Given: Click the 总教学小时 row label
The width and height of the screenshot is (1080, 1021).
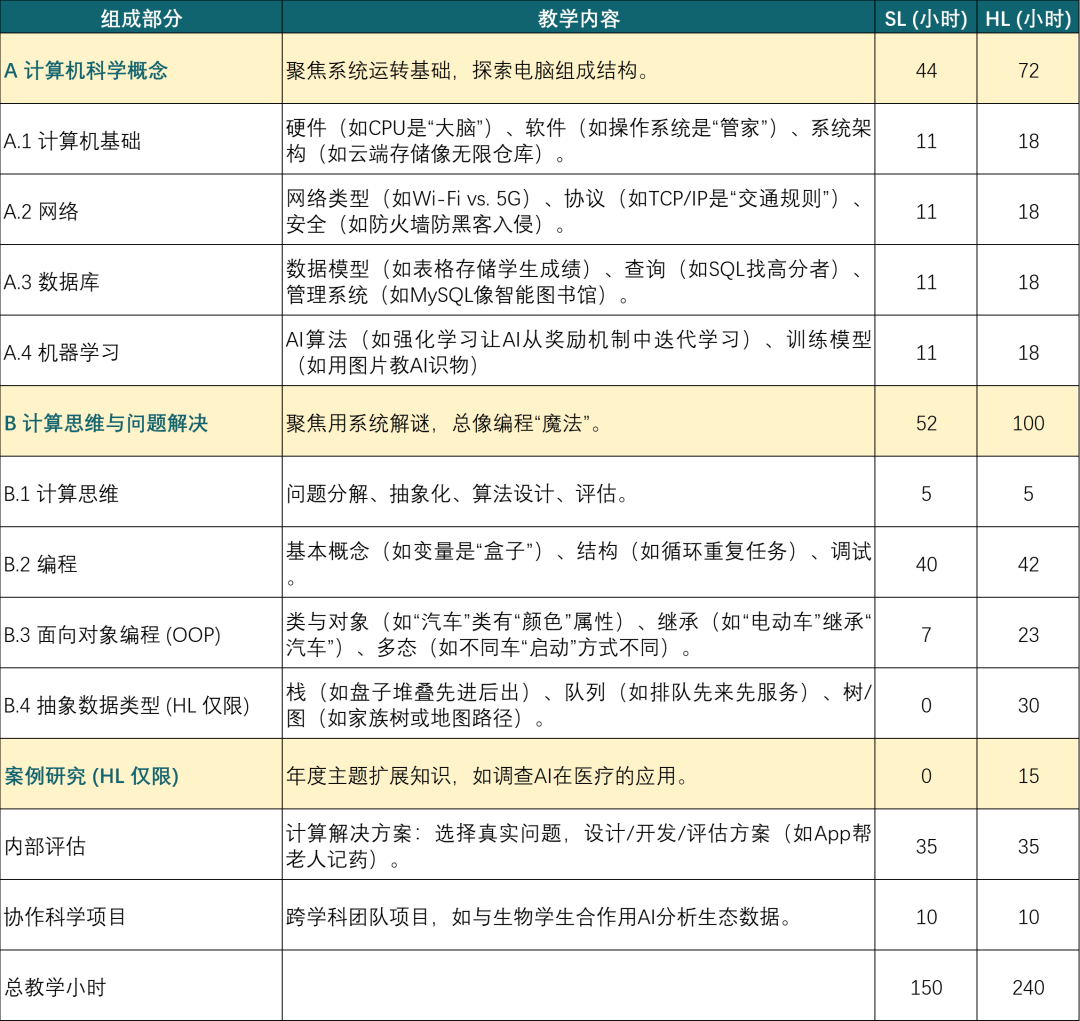Looking at the screenshot, I should click(56, 988).
